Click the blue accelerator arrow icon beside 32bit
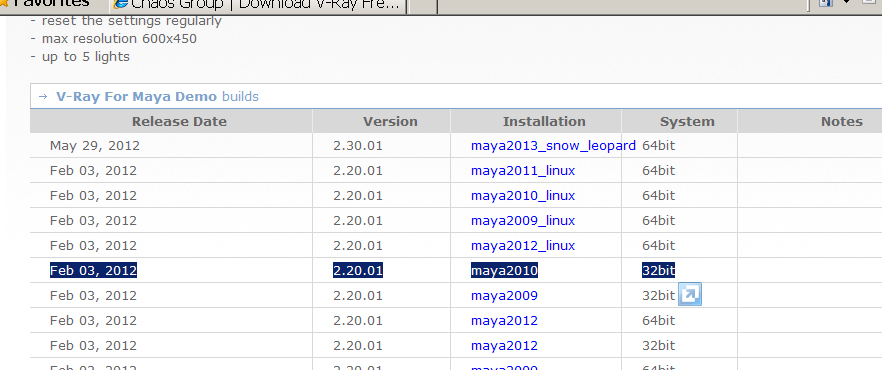The height and width of the screenshot is (370, 882). tap(690, 295)
